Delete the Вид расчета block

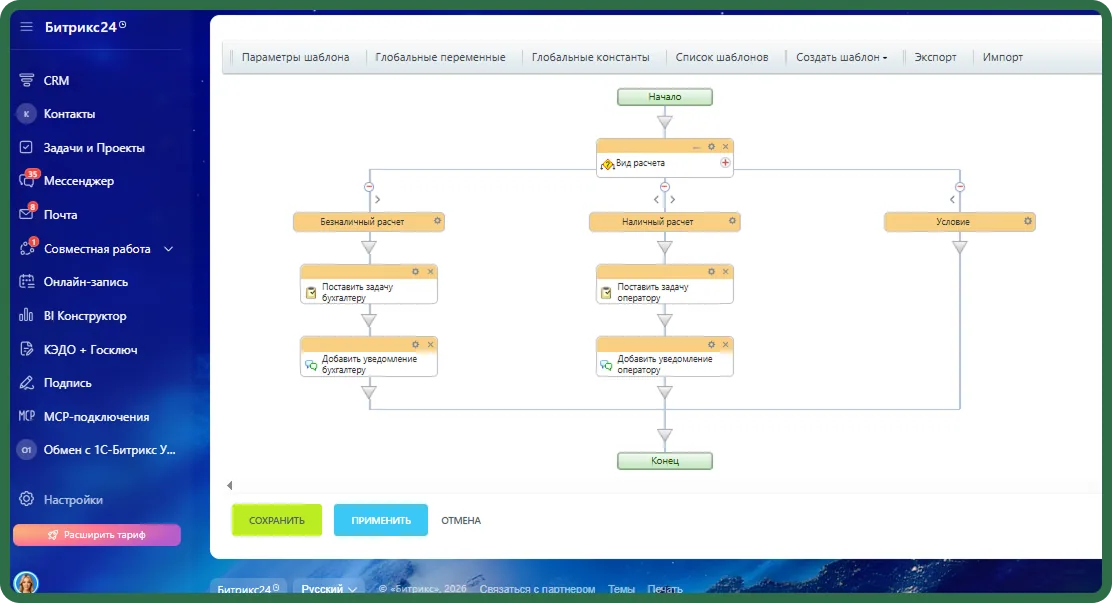[725, 147]
